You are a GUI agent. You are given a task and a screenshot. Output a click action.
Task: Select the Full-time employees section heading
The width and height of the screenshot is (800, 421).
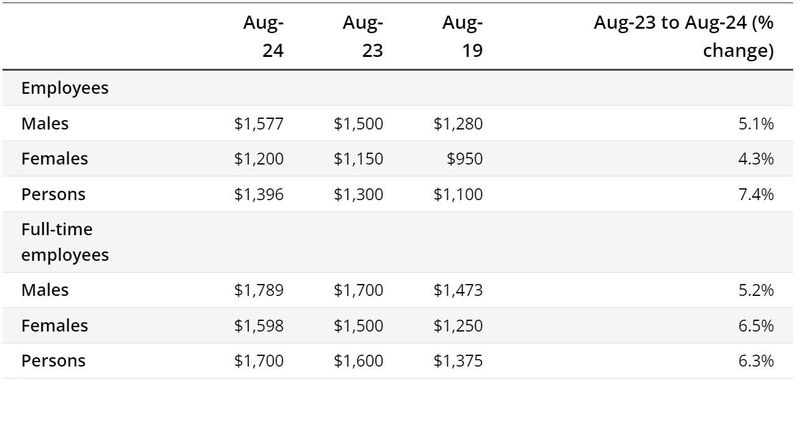[x=65, y=242]
